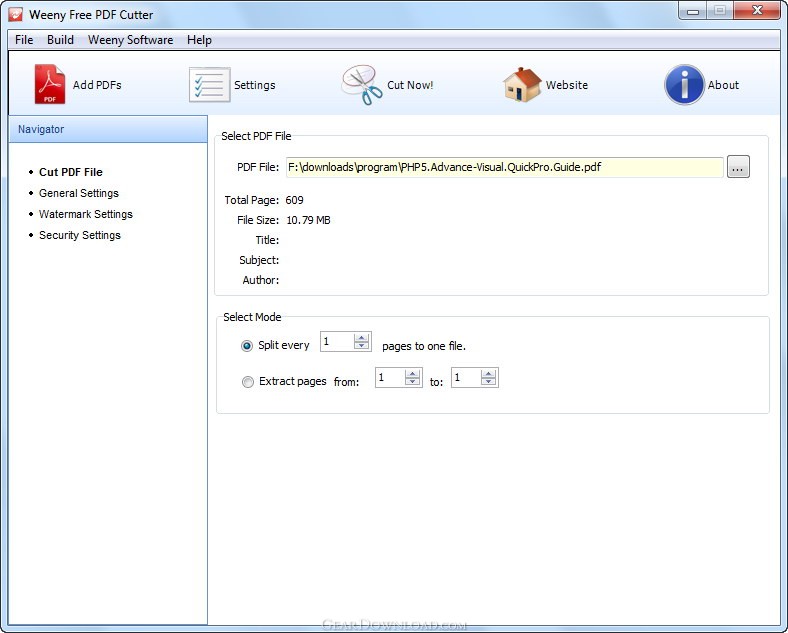Click the from page number field

(390, 378)
